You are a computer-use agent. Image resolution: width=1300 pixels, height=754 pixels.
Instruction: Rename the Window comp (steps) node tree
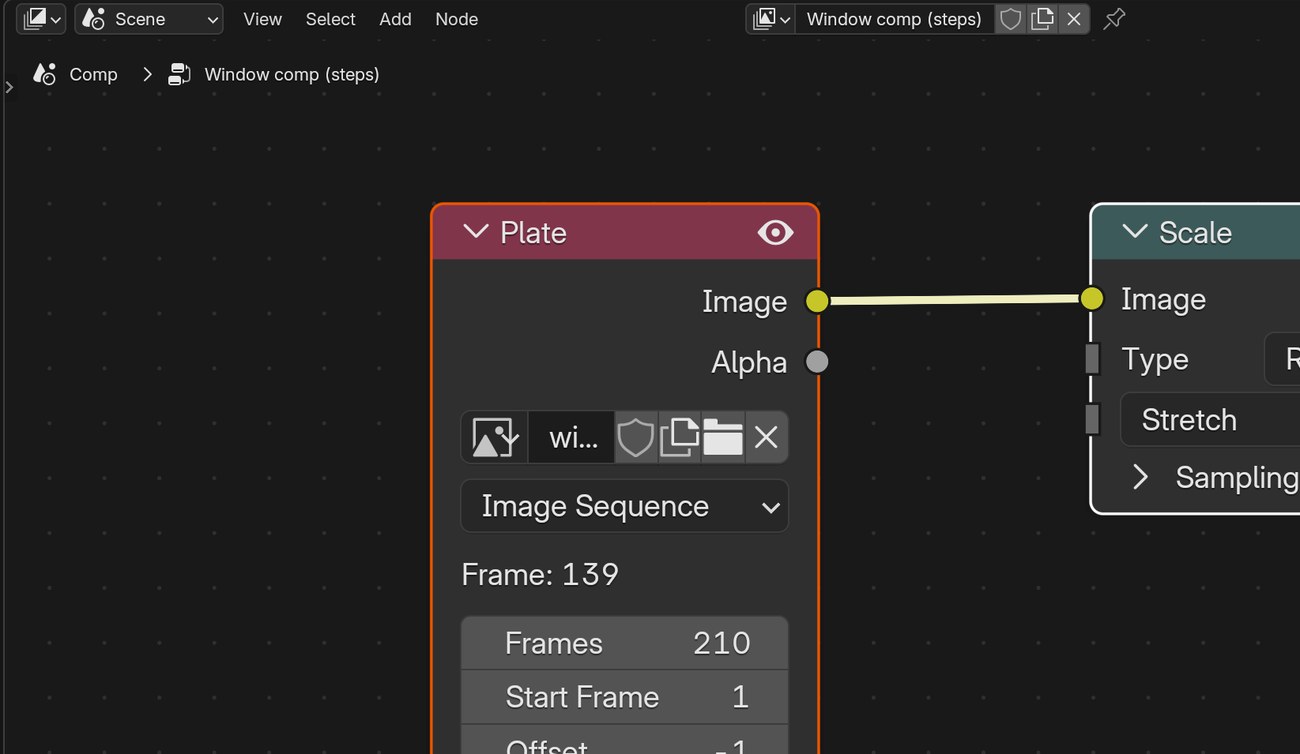click(894, 19)
